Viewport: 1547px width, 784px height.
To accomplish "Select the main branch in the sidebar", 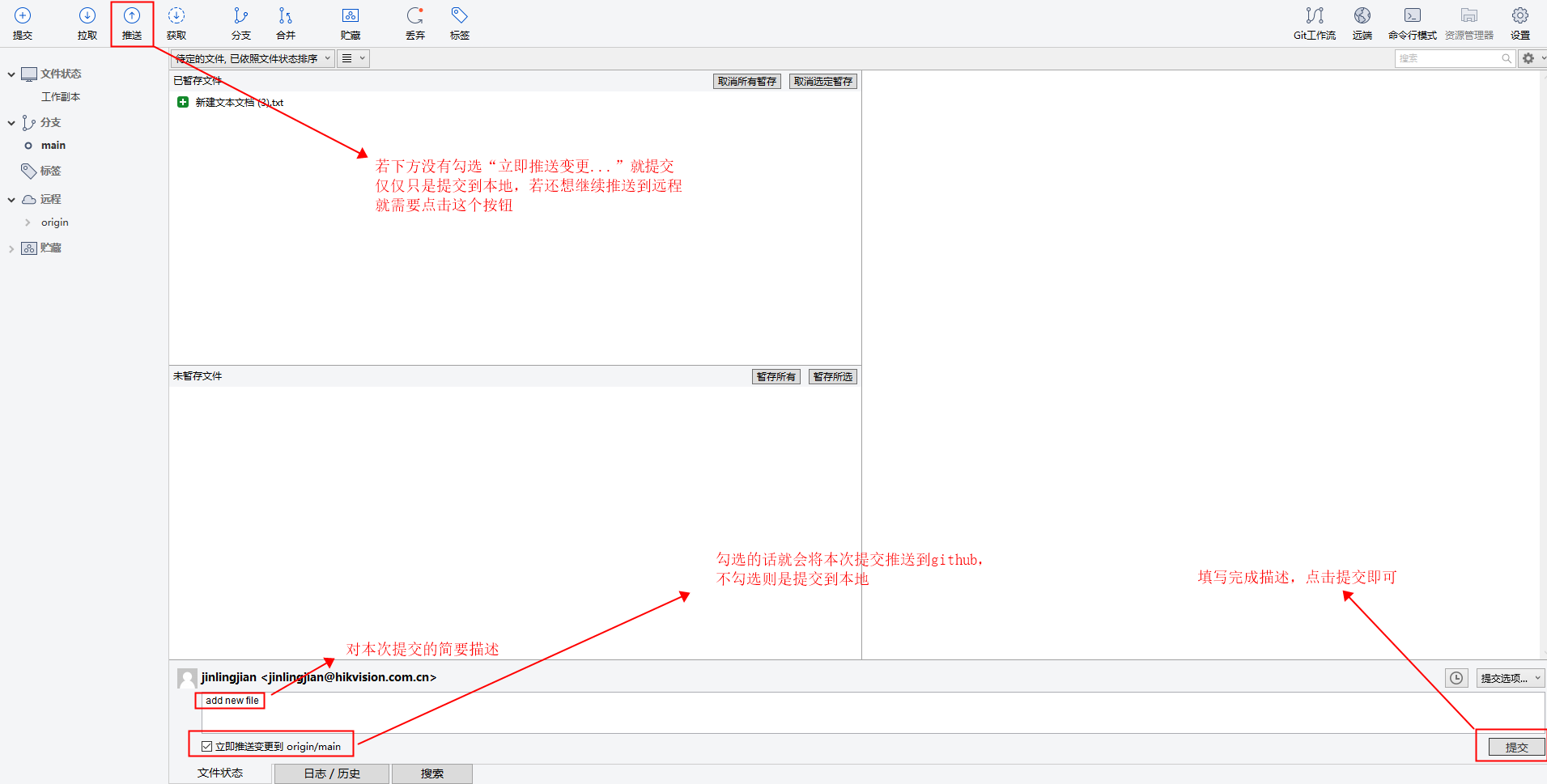I will point(53,146).
